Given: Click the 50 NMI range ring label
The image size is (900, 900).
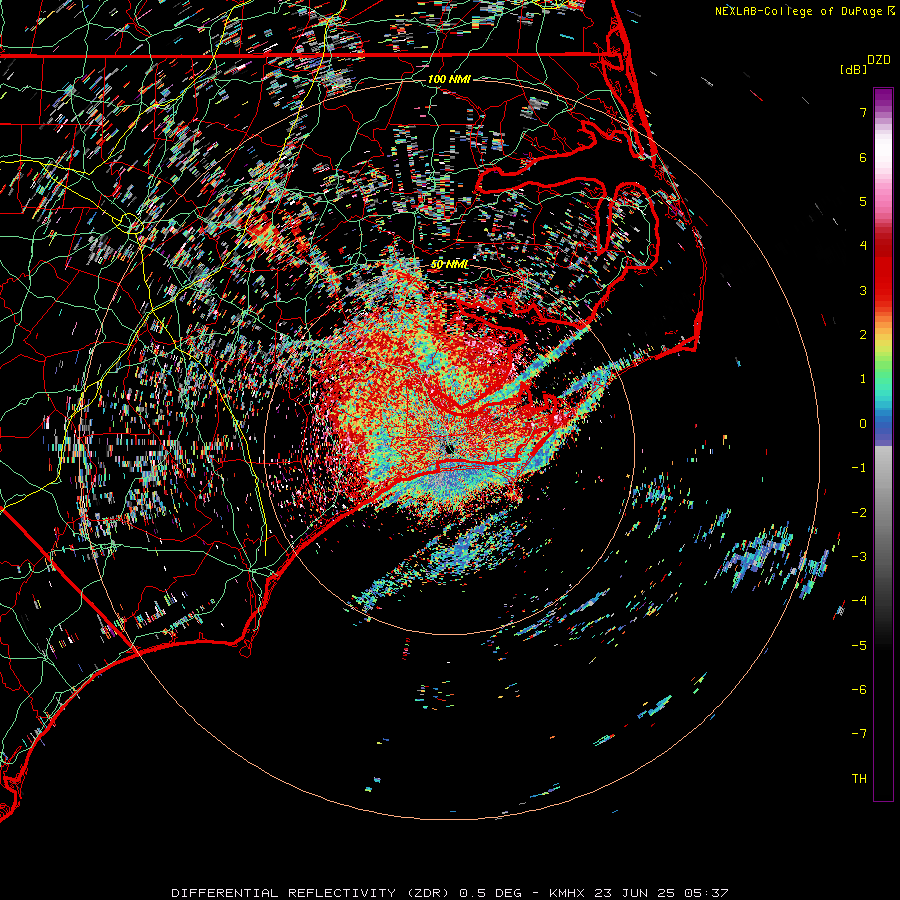Looking at the screenshot, I should point(449,264).
